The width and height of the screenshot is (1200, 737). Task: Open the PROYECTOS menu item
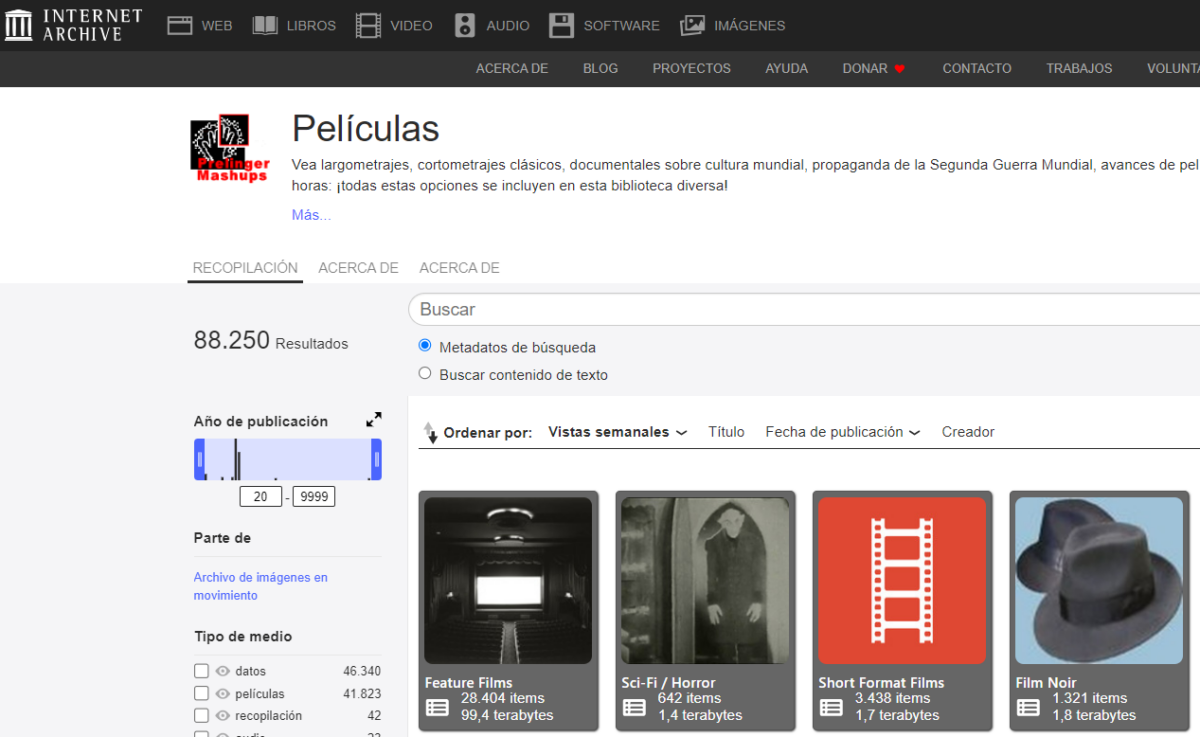[691, 68]
